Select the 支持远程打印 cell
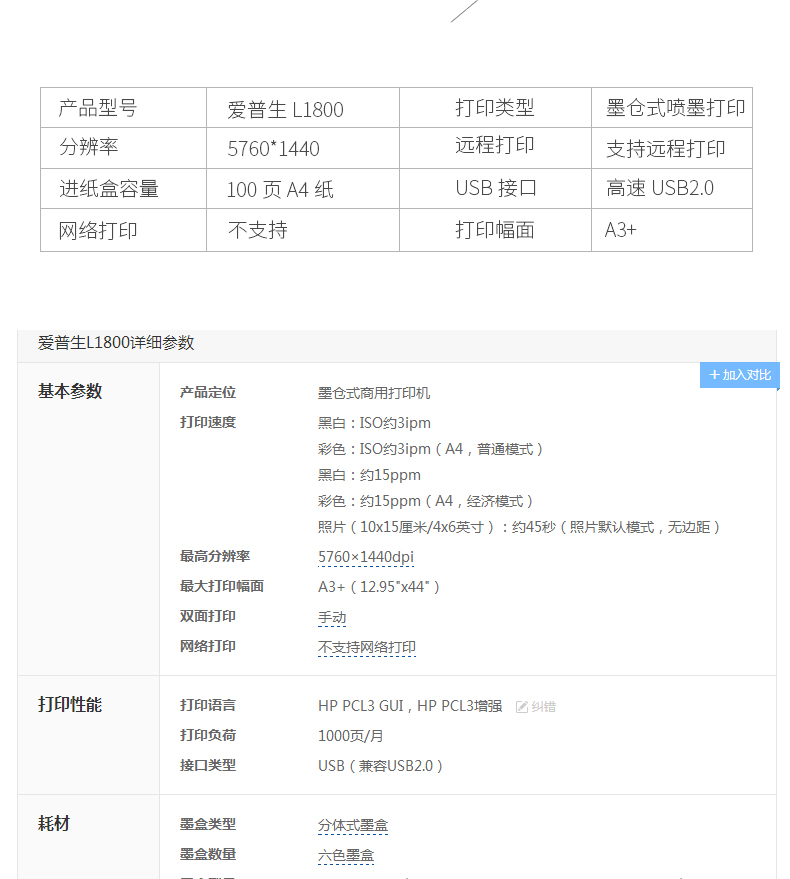This screenshot has height=879, width=790. [672, 148]
